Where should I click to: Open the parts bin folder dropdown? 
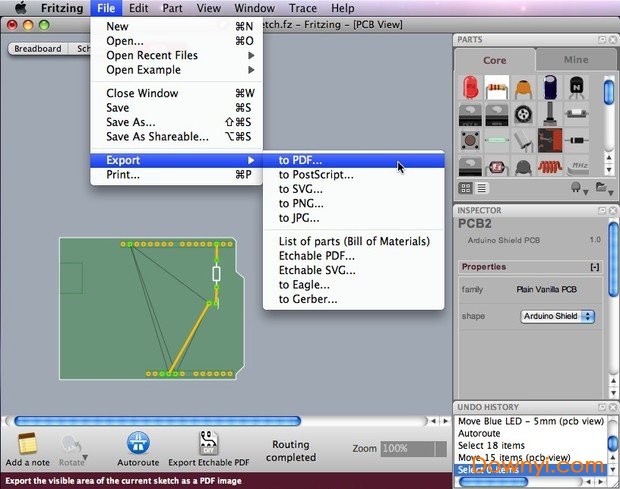[x=602, y=187]
